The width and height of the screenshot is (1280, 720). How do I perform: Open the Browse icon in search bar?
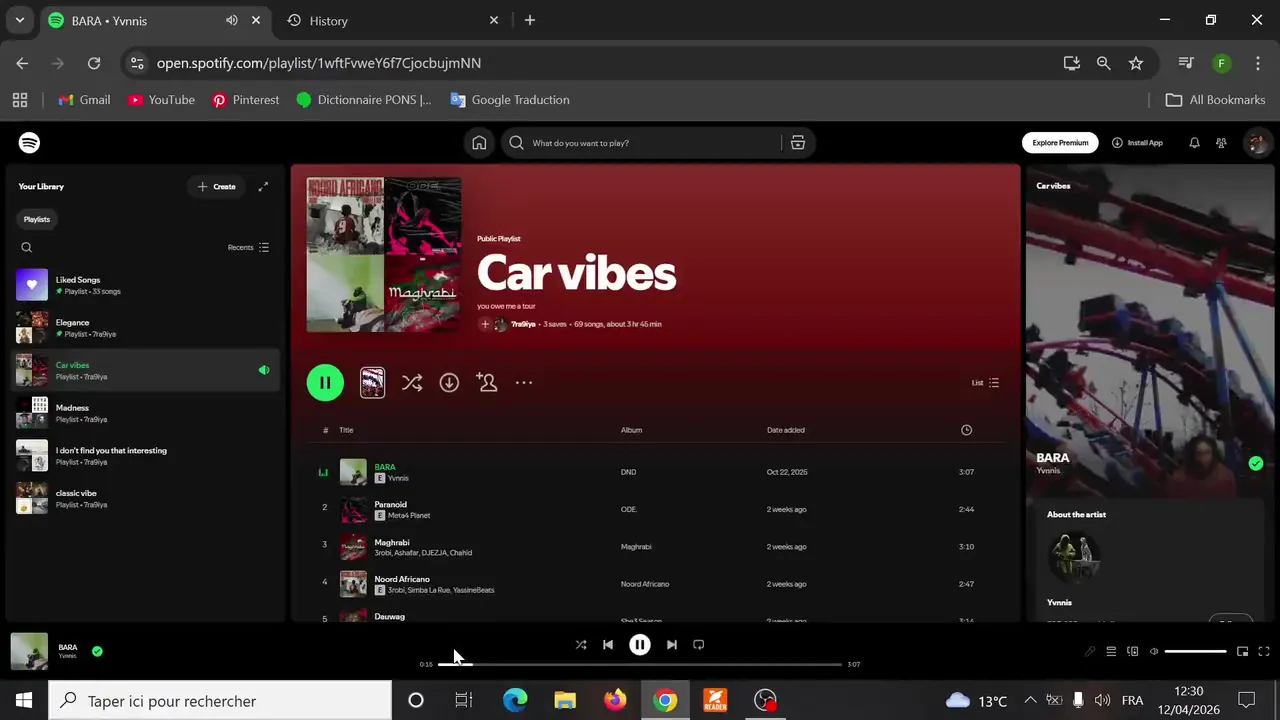[x=798, y=143]
